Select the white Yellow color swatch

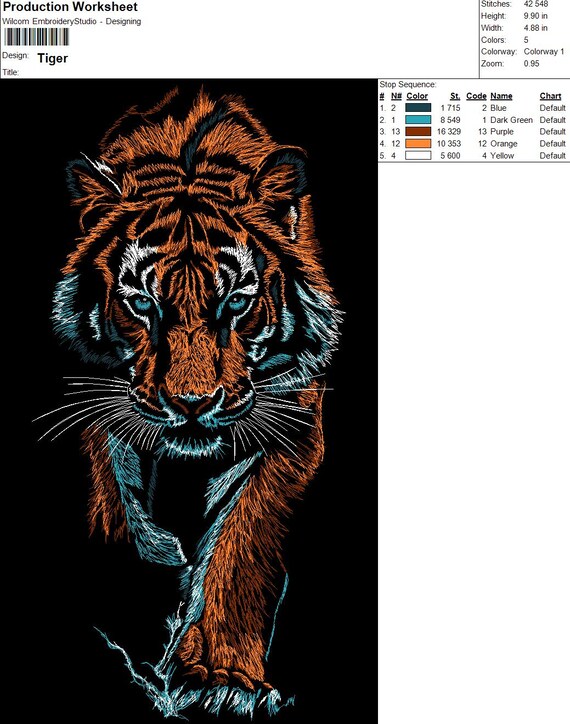click(x=418, y=156)
